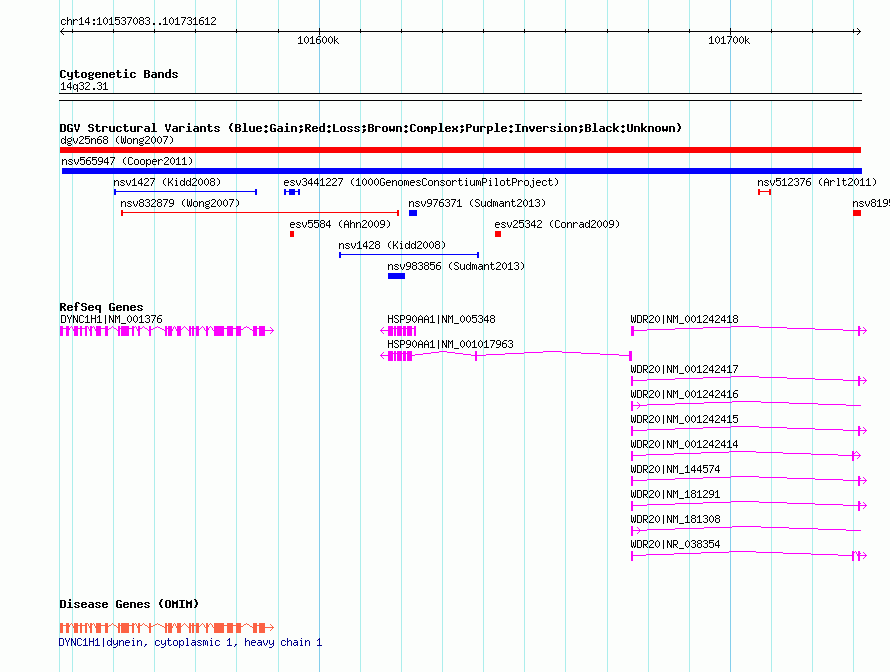
Task: Click the WDR20 NM_181291 transcript line
Action: tap(749, 505)
